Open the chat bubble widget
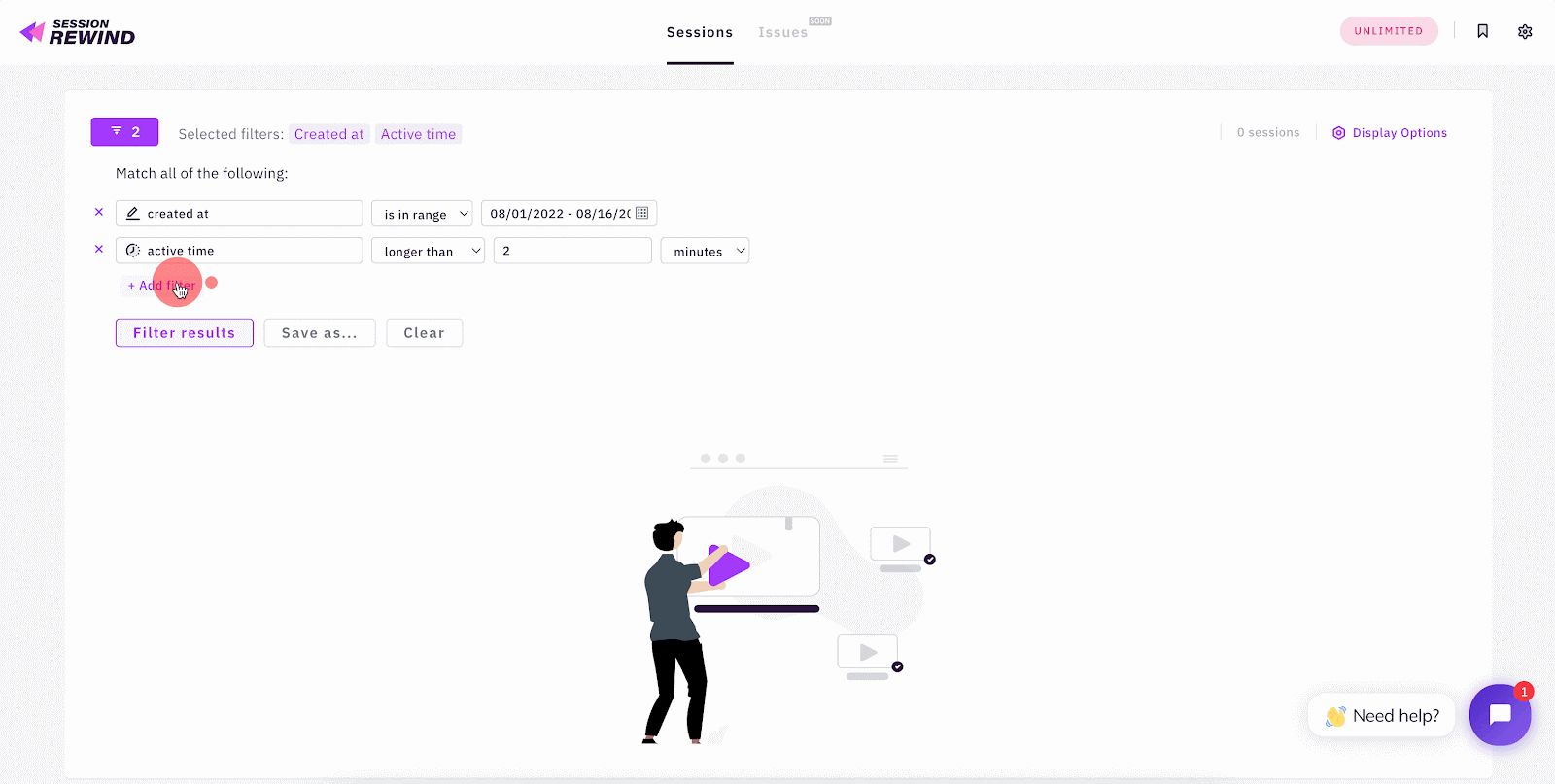1555x784 pixels. click(x=1500, y=715)
